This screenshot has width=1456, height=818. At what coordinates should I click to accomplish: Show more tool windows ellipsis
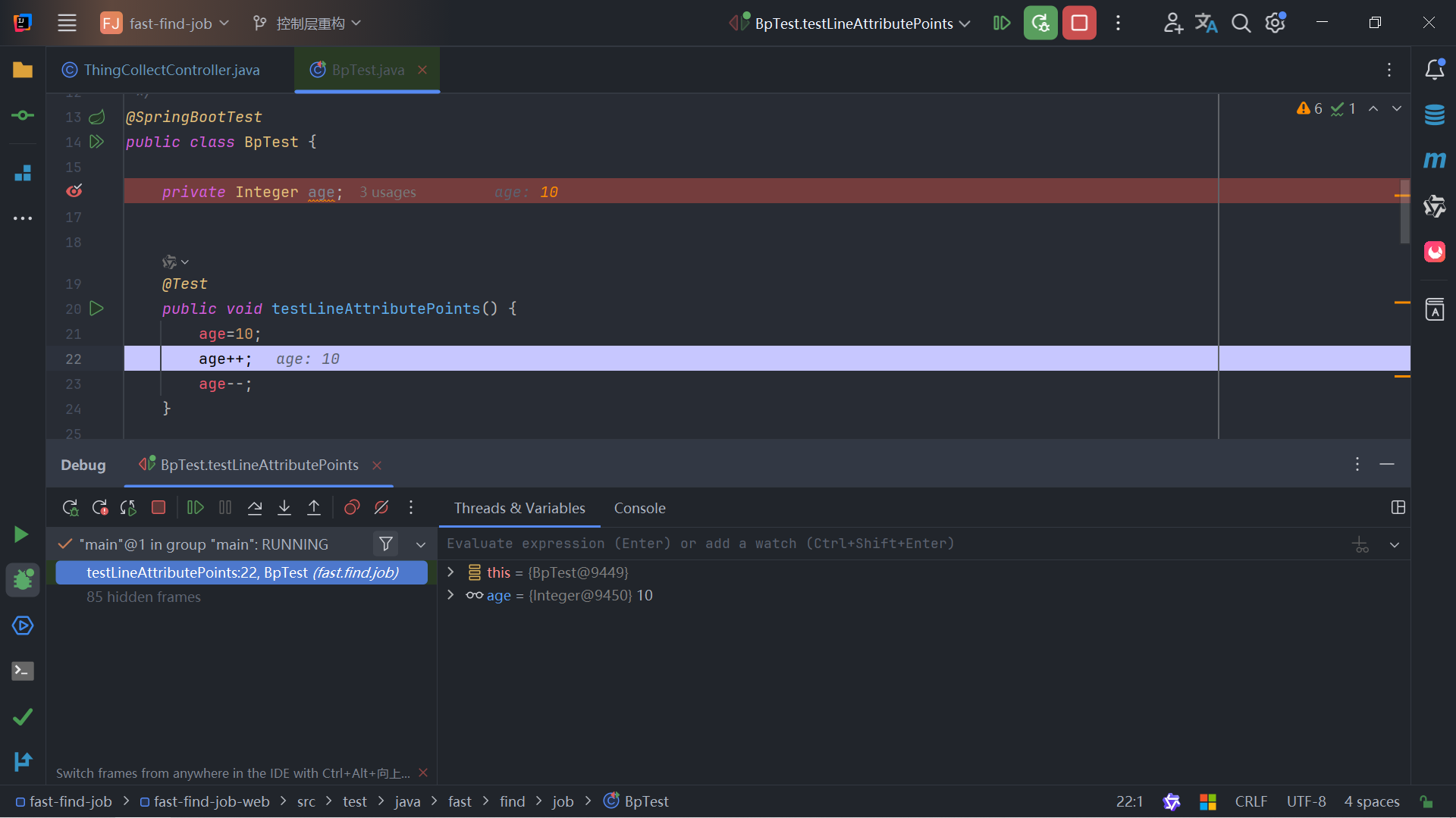pos(23,218)
